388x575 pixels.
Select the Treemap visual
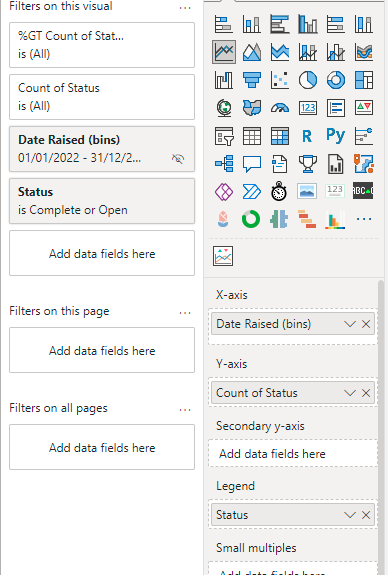point(364,80)
